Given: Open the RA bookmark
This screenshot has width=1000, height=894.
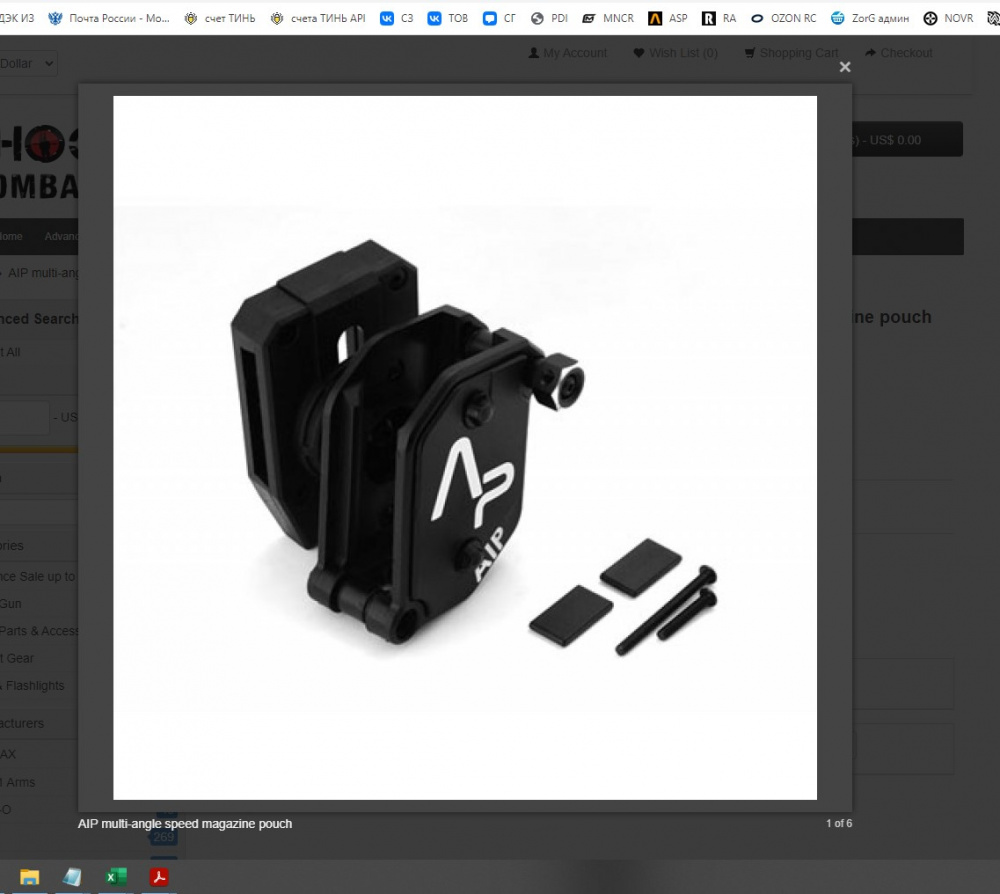Looking at the screenshot, I should [719, 18].
